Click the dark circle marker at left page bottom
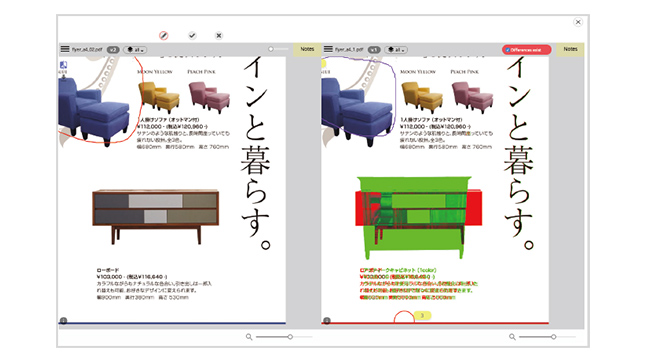The width and height of the screenshot is (646, 360). (63, 320)
